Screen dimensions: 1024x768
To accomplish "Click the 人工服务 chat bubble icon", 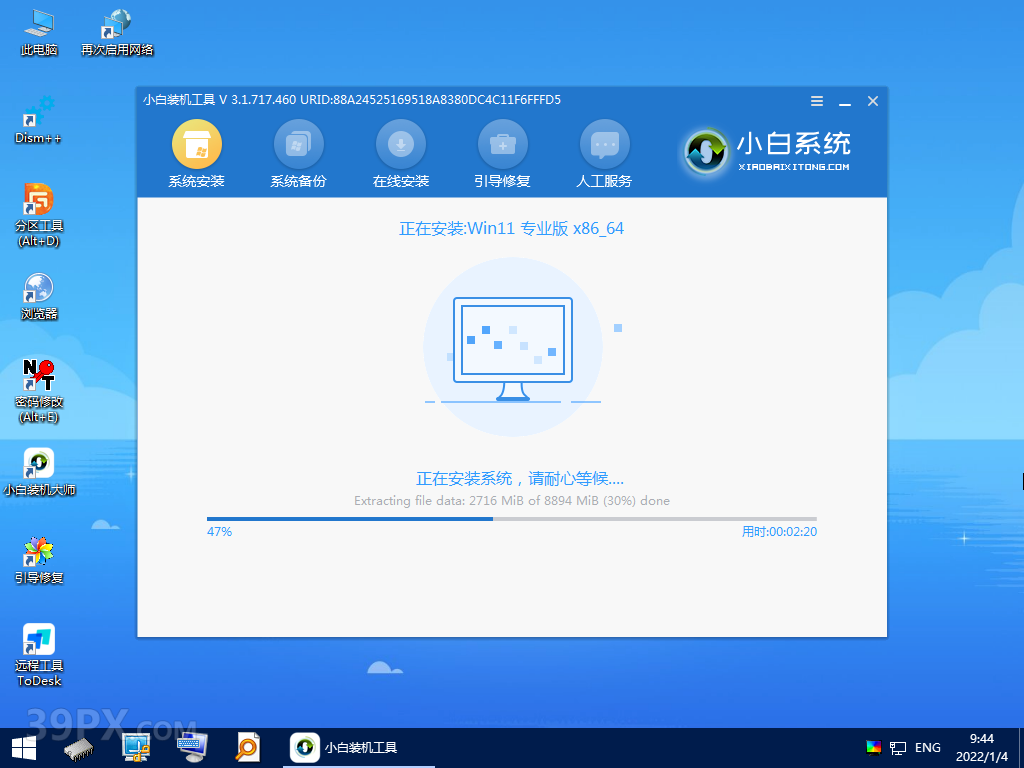I will [x=604, y=146].
